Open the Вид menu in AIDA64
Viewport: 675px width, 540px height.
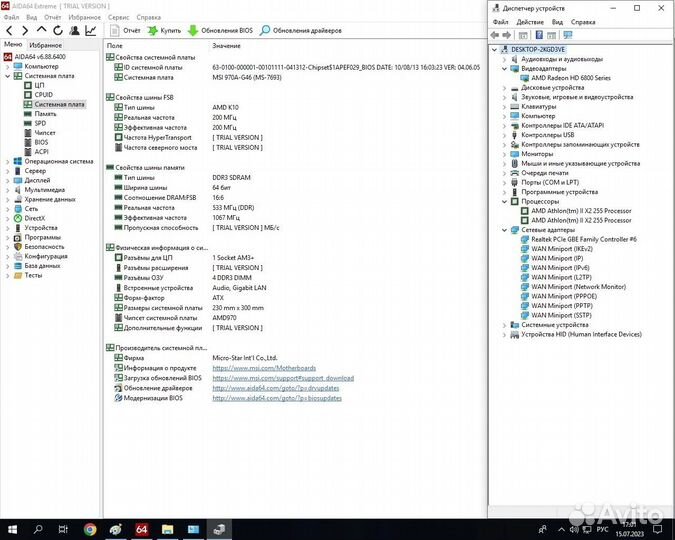pos(31,17)
